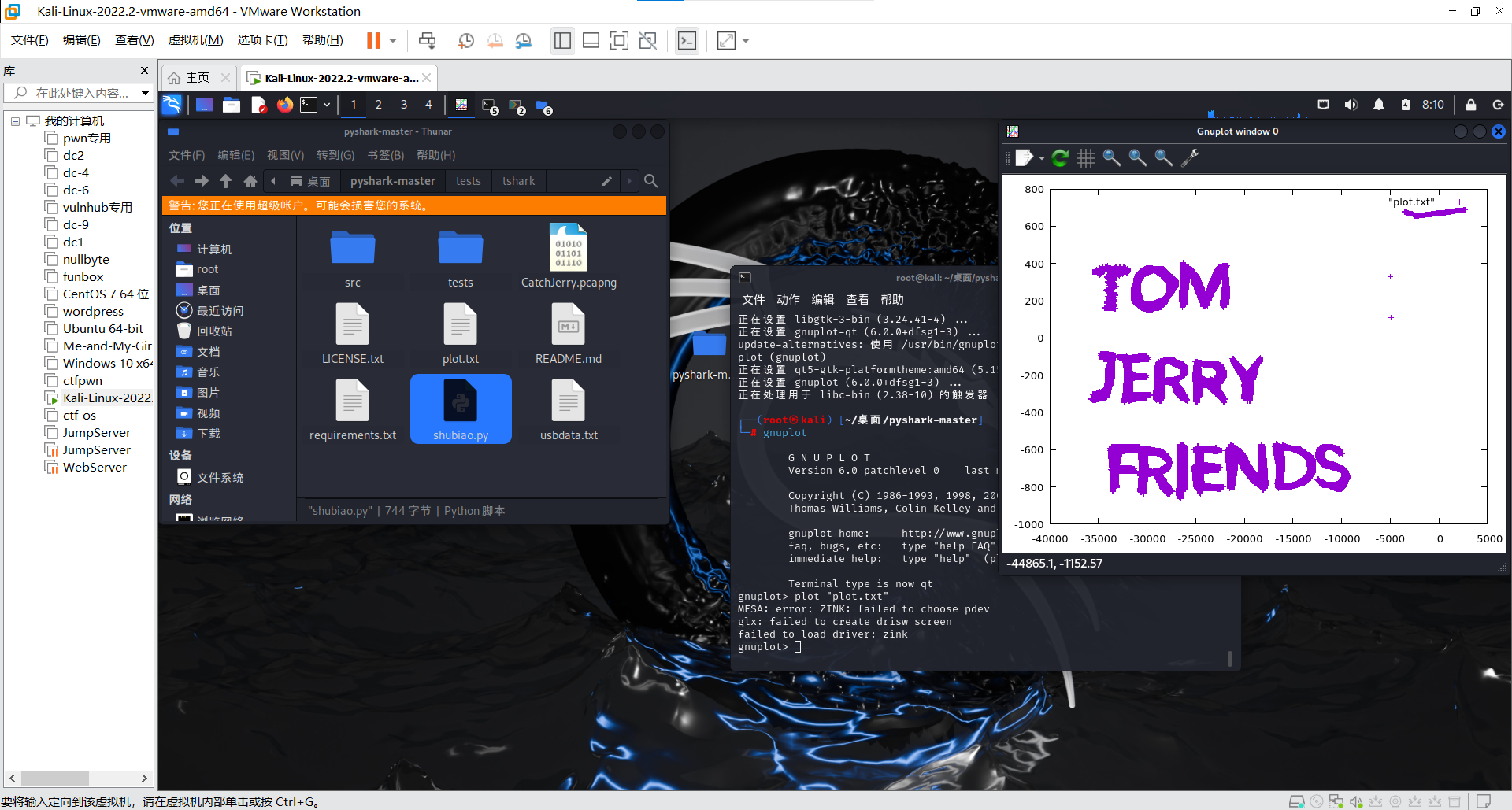Click the send Ctrl+Alt+Del icon in VMware toolbar
1512x810 pixels.
(427, 40)
